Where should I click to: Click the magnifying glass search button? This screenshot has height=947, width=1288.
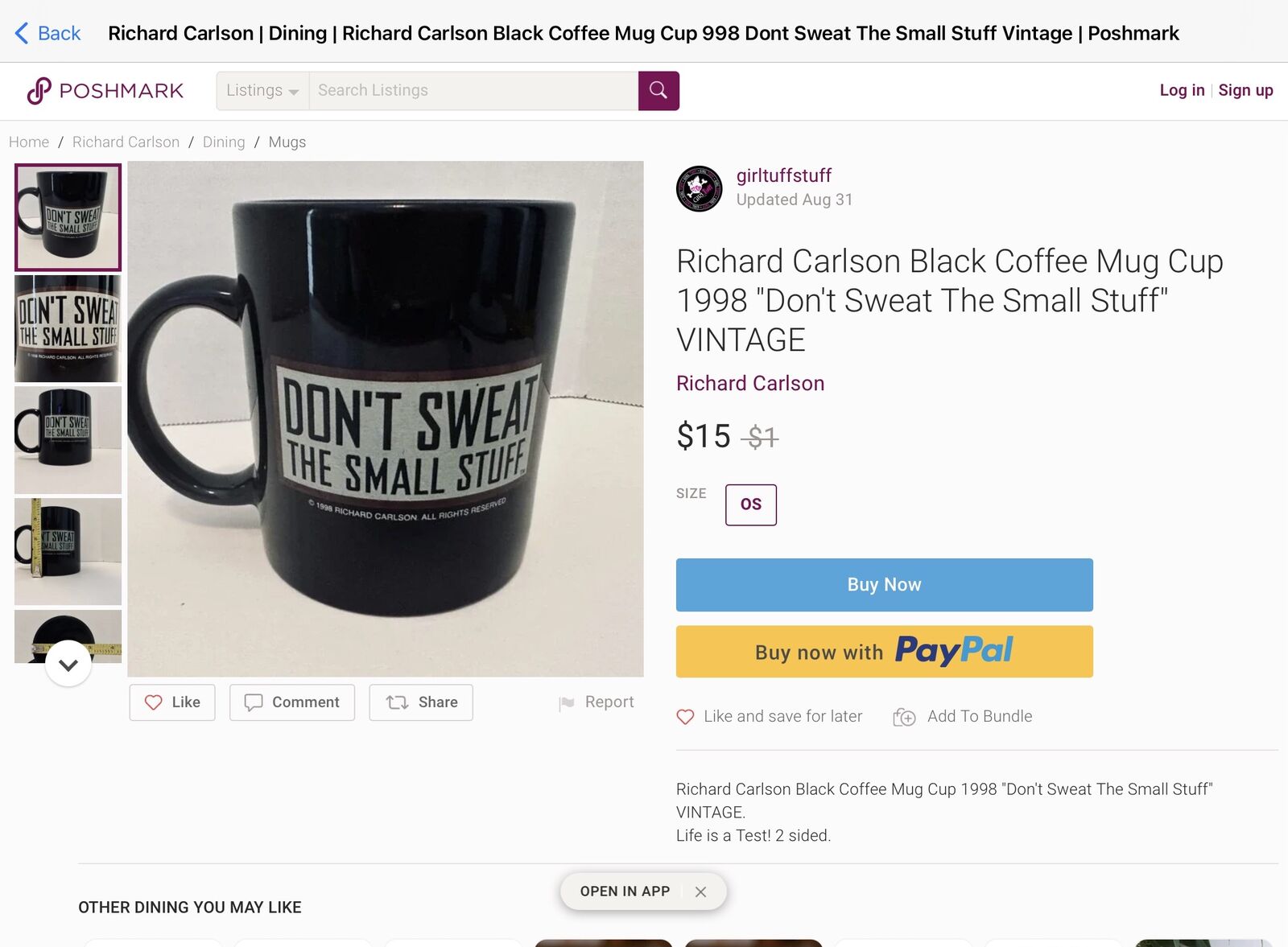pyautogui.click(x=658, y=91)
